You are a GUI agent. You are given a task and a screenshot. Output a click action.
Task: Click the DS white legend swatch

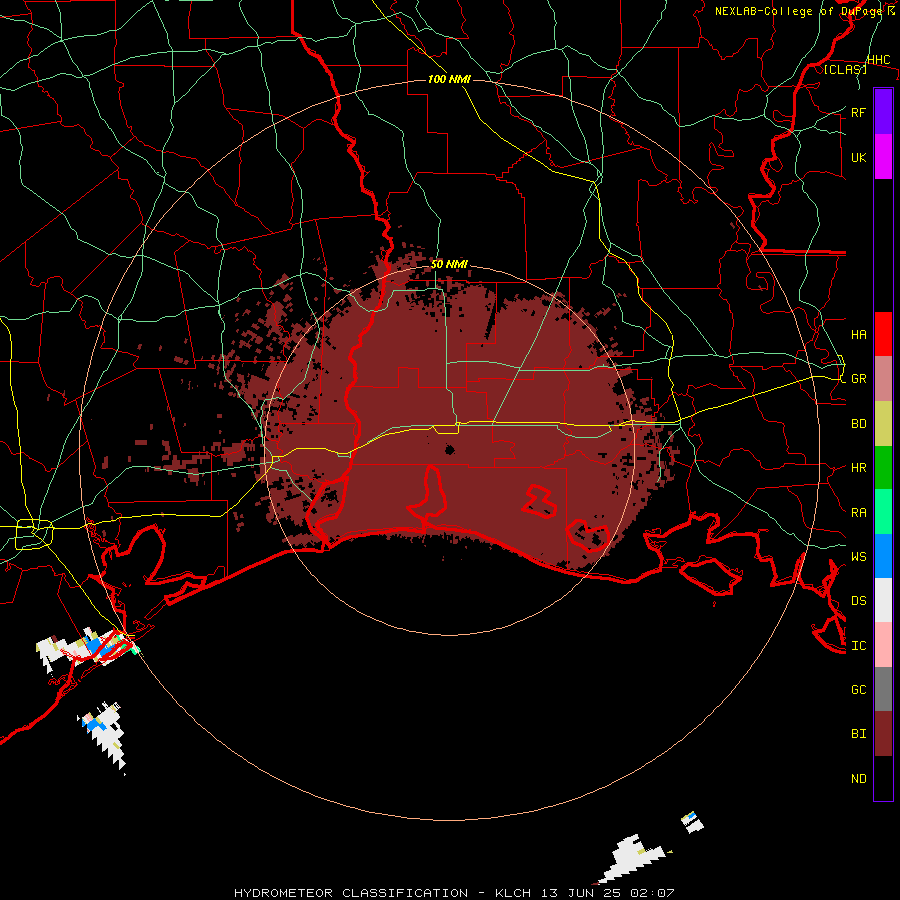pos(883,600)
